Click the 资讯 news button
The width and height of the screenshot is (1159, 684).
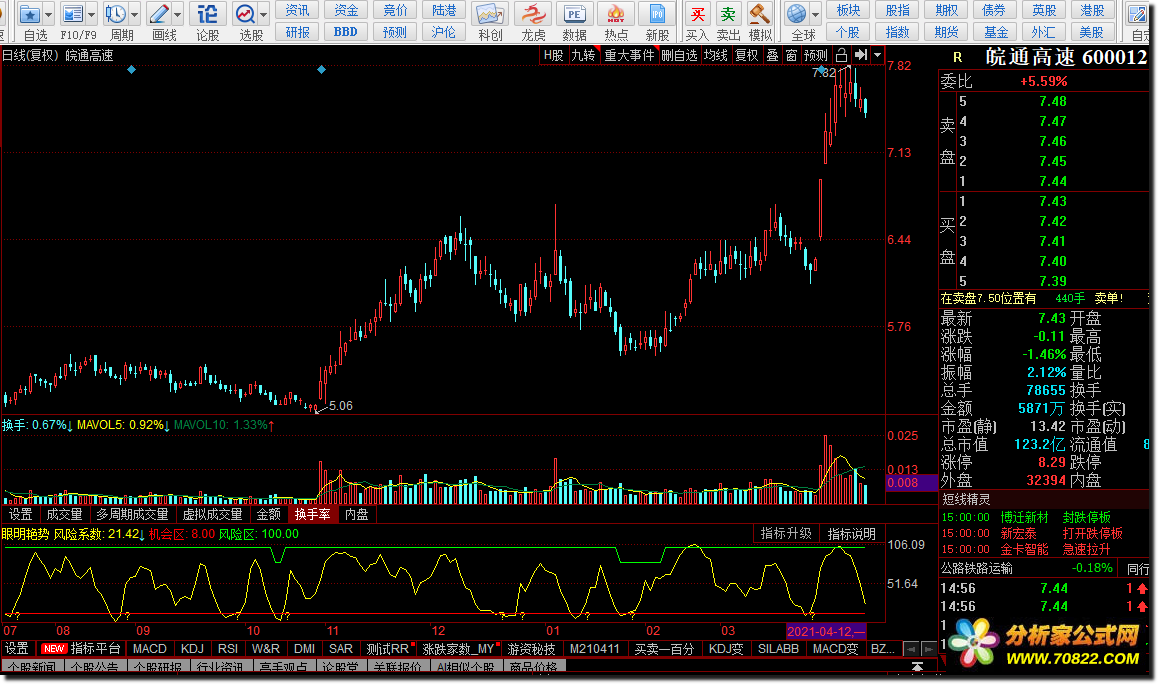(x=297, y=10)
